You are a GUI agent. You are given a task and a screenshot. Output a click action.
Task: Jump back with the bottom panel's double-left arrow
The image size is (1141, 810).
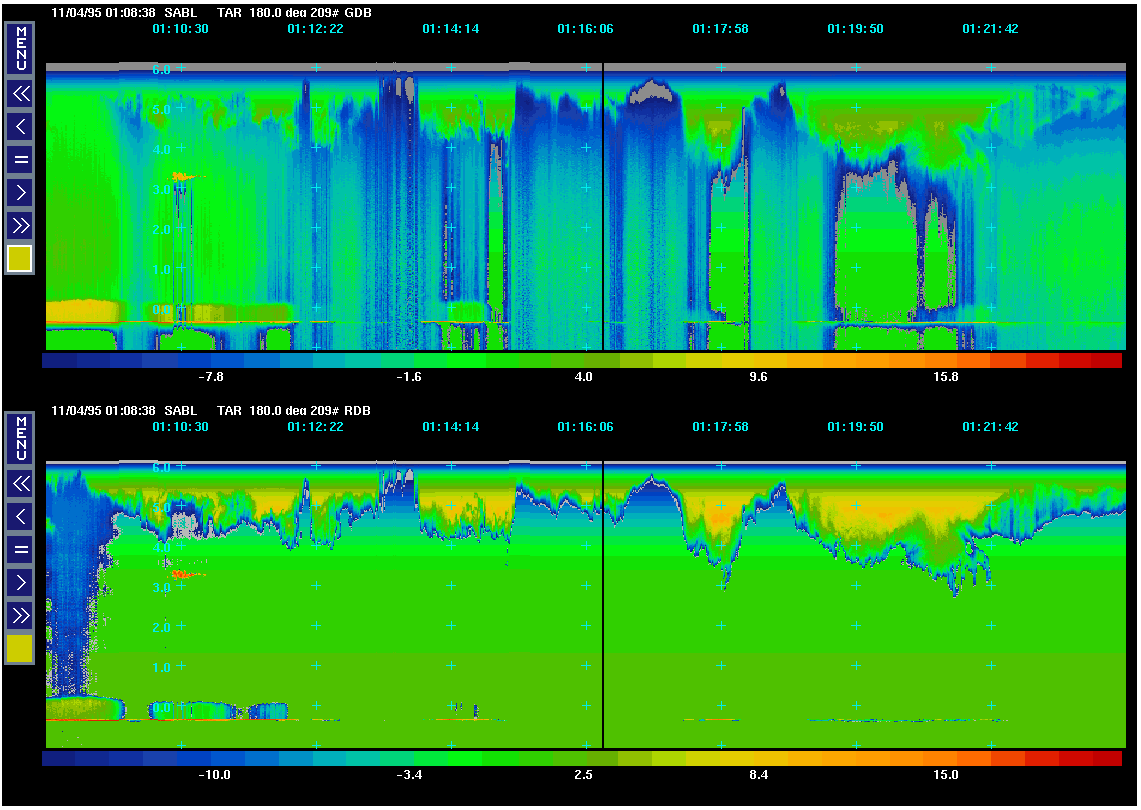(x=20, y=484)
